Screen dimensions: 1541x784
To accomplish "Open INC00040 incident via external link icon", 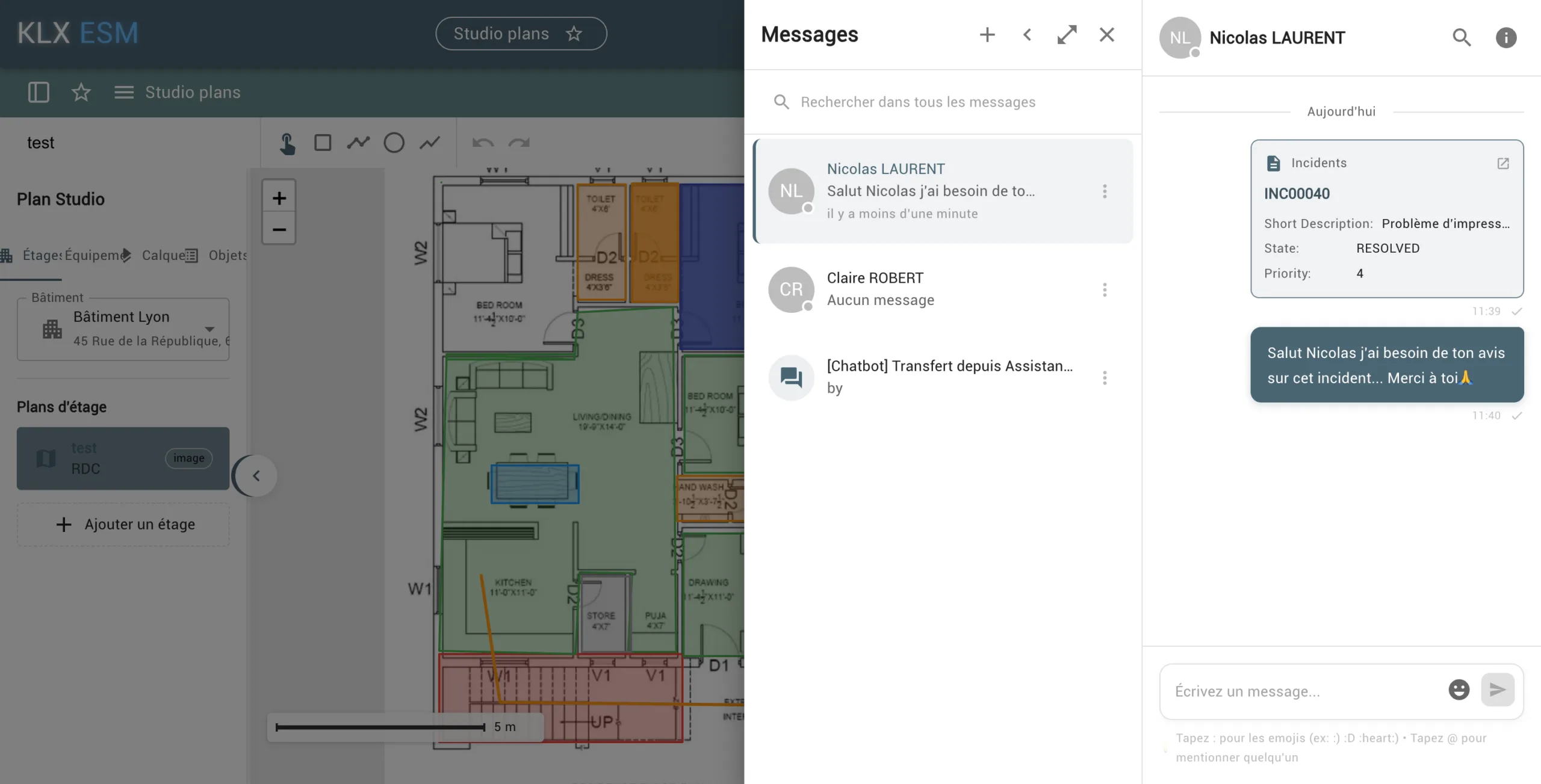I will pos(1503,163).
